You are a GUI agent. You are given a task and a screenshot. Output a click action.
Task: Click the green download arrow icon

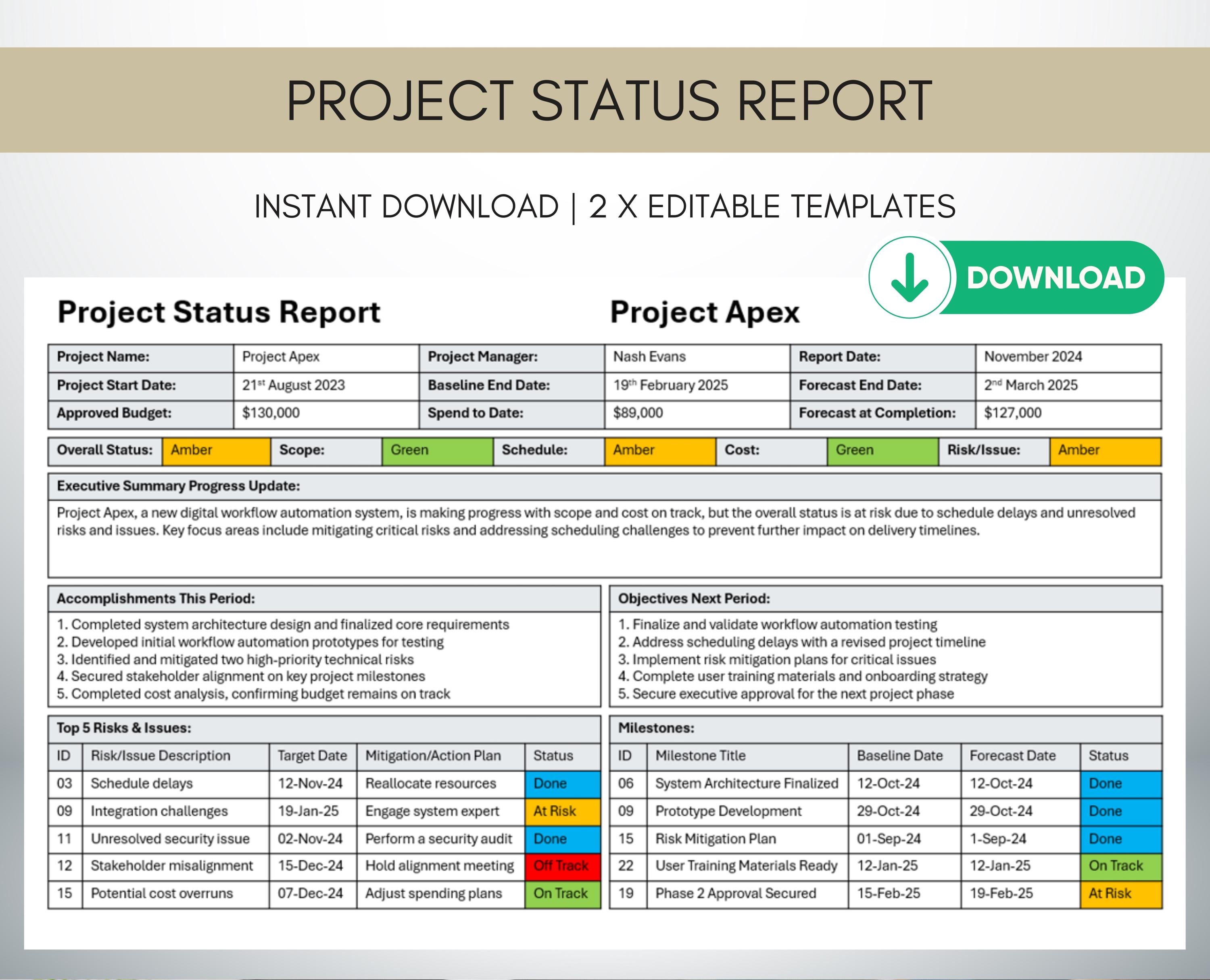point(911,277)
